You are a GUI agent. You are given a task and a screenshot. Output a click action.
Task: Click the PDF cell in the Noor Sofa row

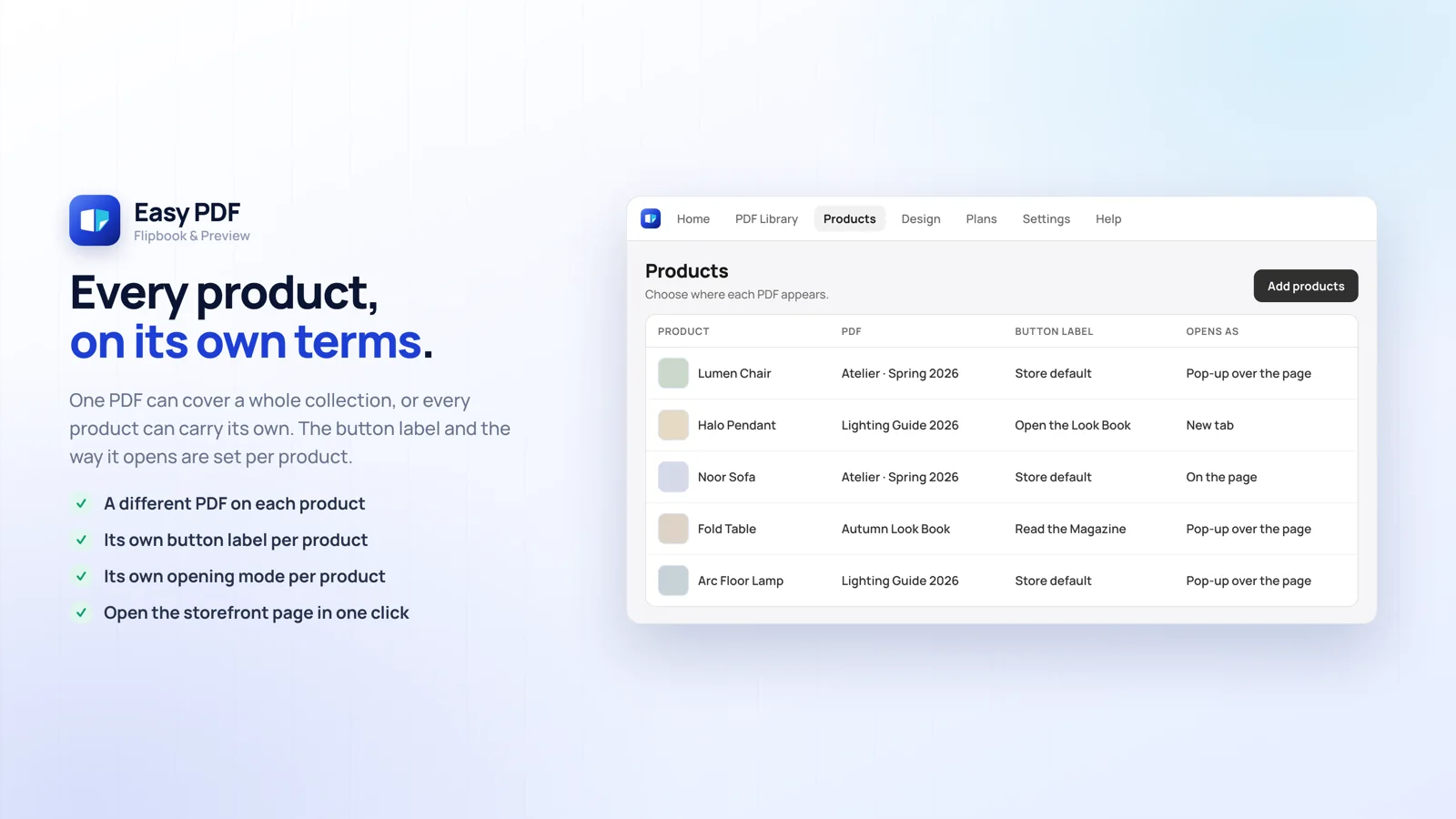coord(900,477)
